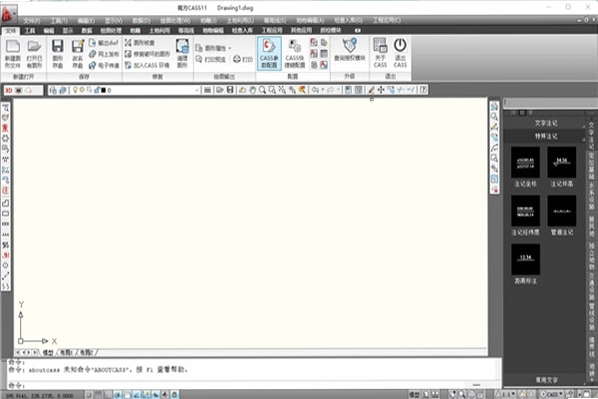The height and width of the screenshot is (399, 598).
Task: Click the red 注 icon in the left toolbar
Action: click(5, 190)
